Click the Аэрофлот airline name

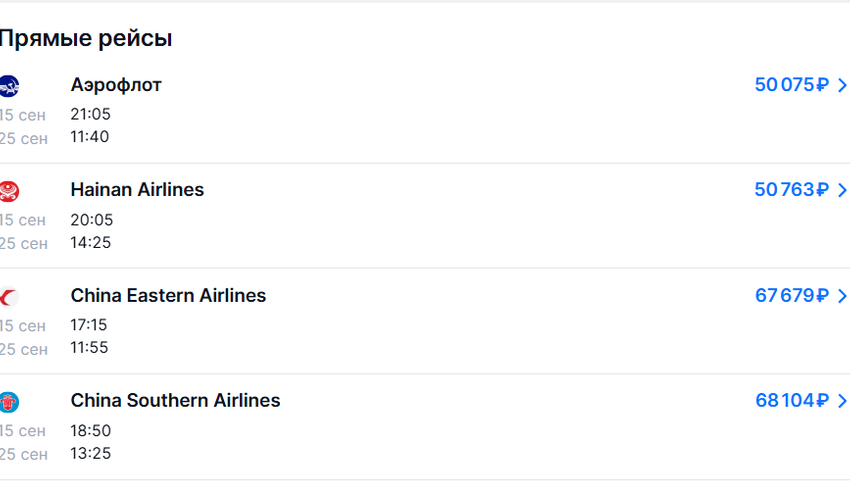116,86
